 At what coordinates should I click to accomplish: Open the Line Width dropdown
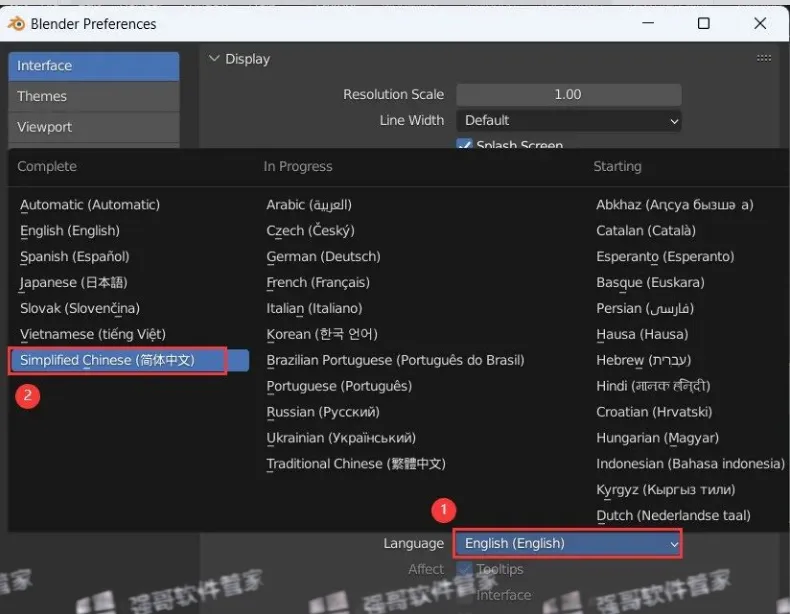pyautogui.click(x=569, y=120)
